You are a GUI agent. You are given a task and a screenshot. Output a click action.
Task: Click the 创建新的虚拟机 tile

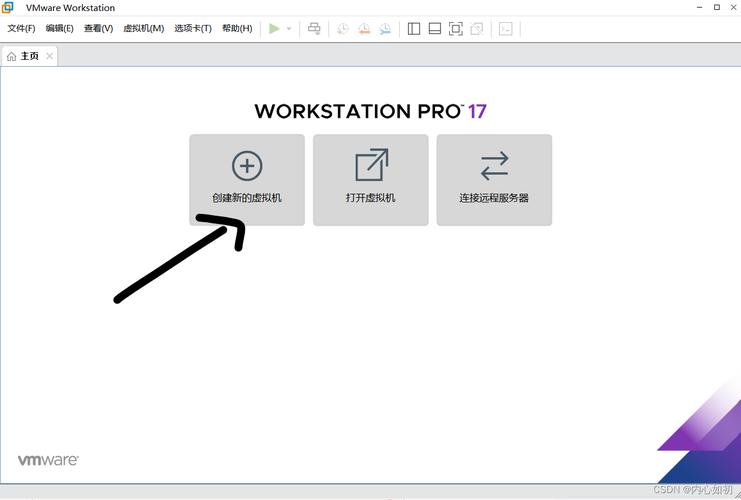pos(247,180)
